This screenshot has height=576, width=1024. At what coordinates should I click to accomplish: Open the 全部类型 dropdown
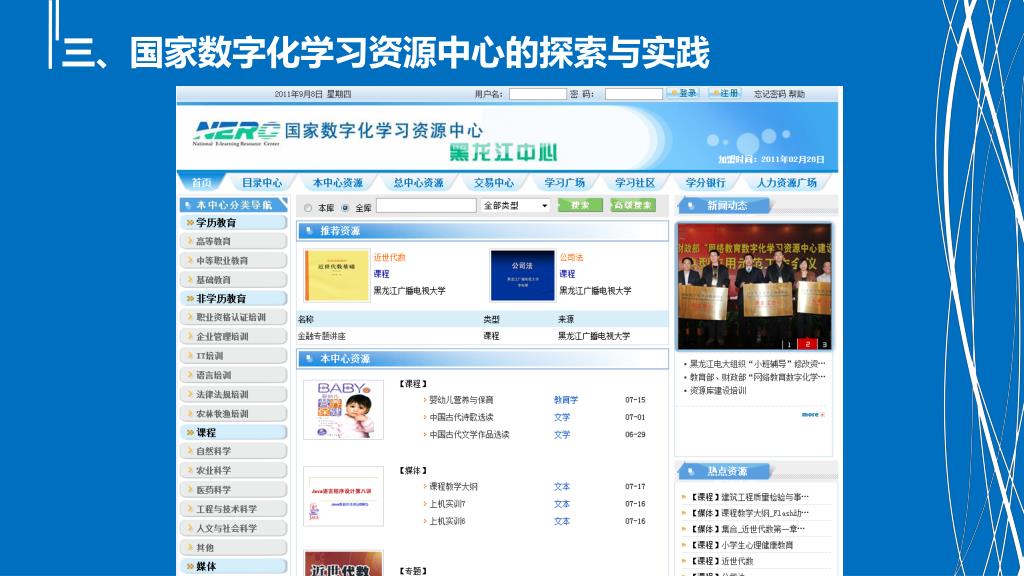(515, 206)
